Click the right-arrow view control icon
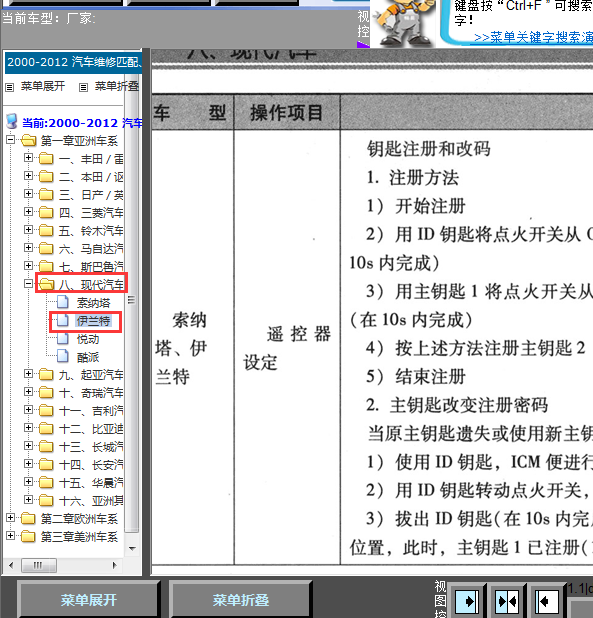The height and width of the screenshot is (618, 593). 467,601
